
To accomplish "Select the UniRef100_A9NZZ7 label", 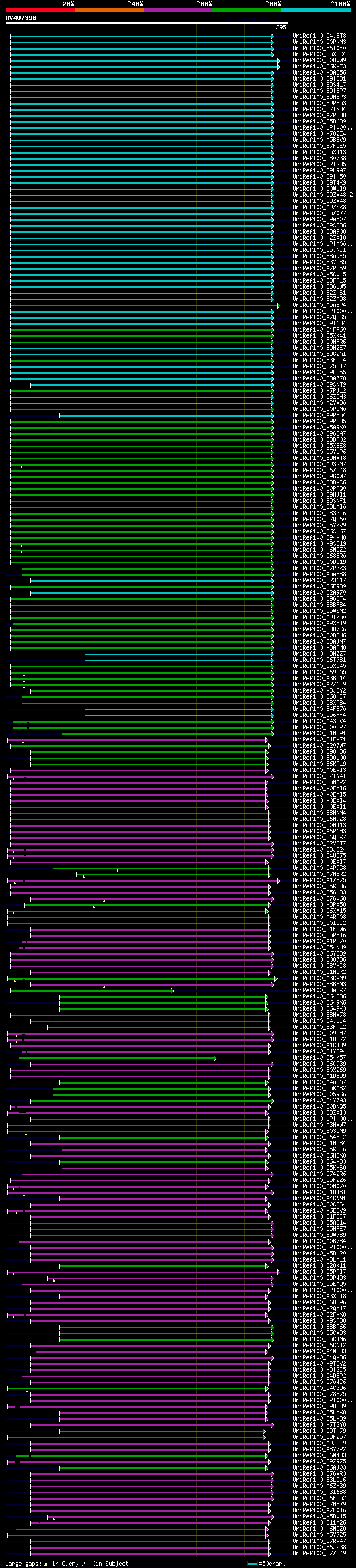I will pos(319,654).
